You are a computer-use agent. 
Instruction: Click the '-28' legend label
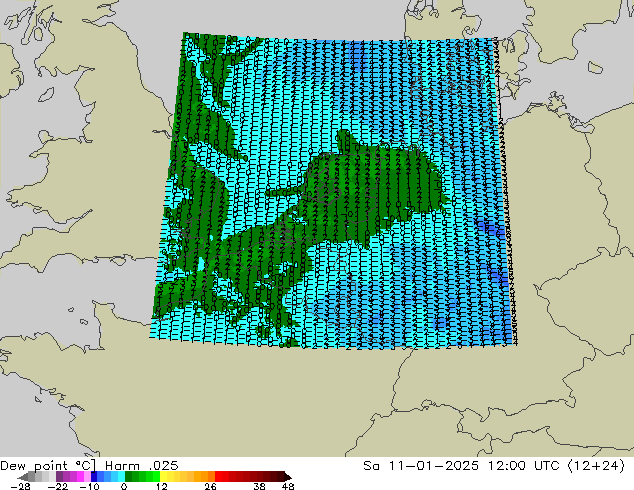click(x=20, y=486)
